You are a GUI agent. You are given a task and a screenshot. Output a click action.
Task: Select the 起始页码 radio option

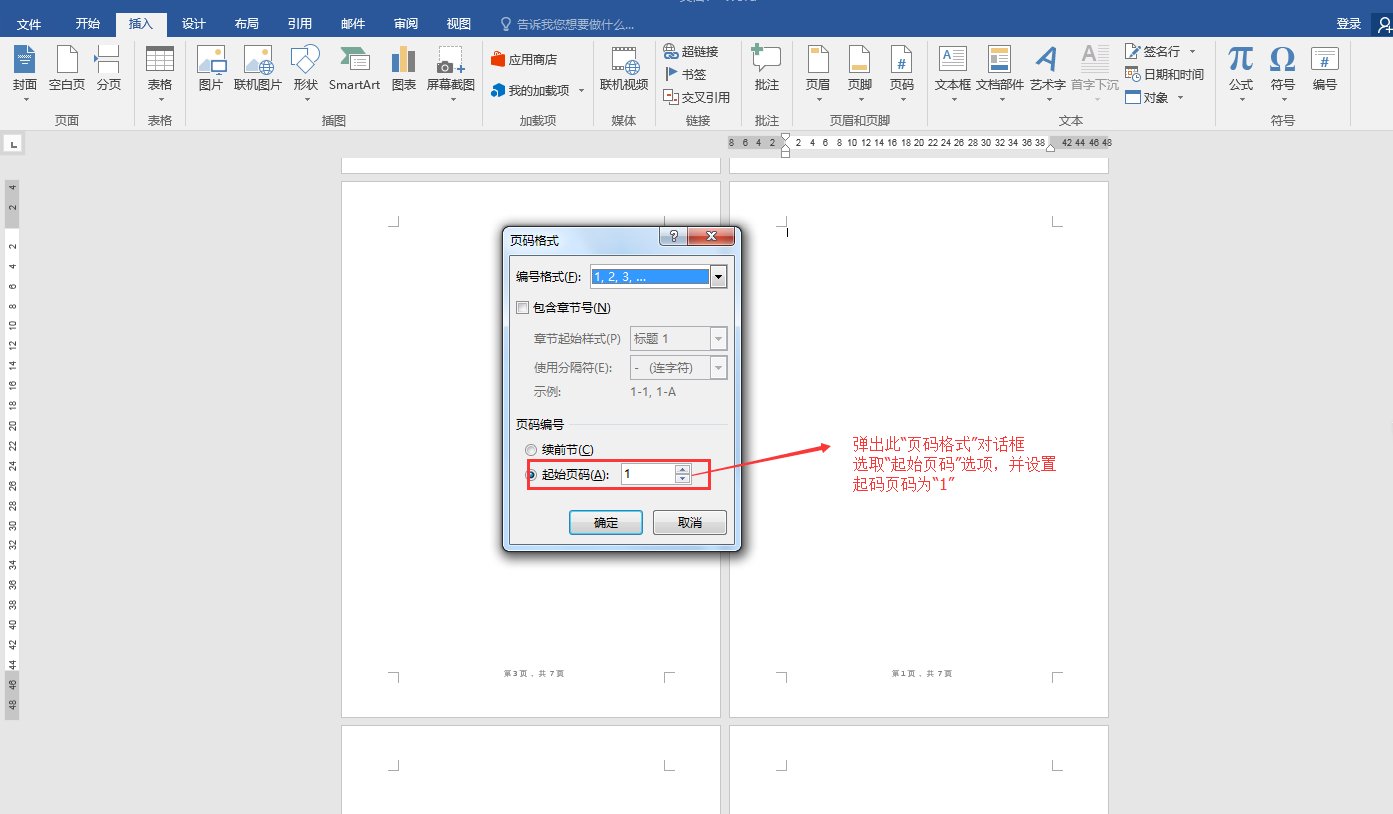[x=530, y=474]
